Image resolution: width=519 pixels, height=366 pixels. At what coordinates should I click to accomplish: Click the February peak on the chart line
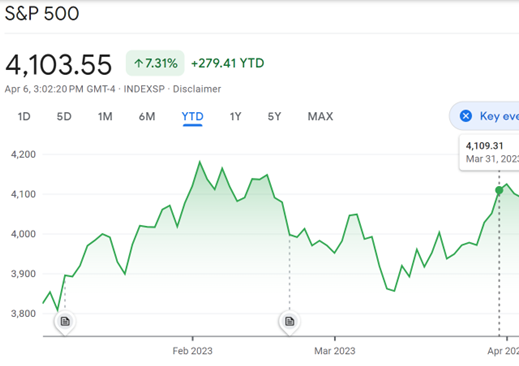tap(200, 162)
